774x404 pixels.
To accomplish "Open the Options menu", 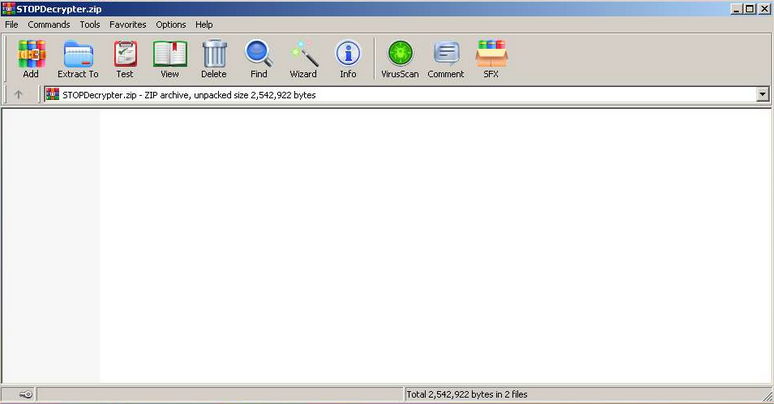I will 171,25.
